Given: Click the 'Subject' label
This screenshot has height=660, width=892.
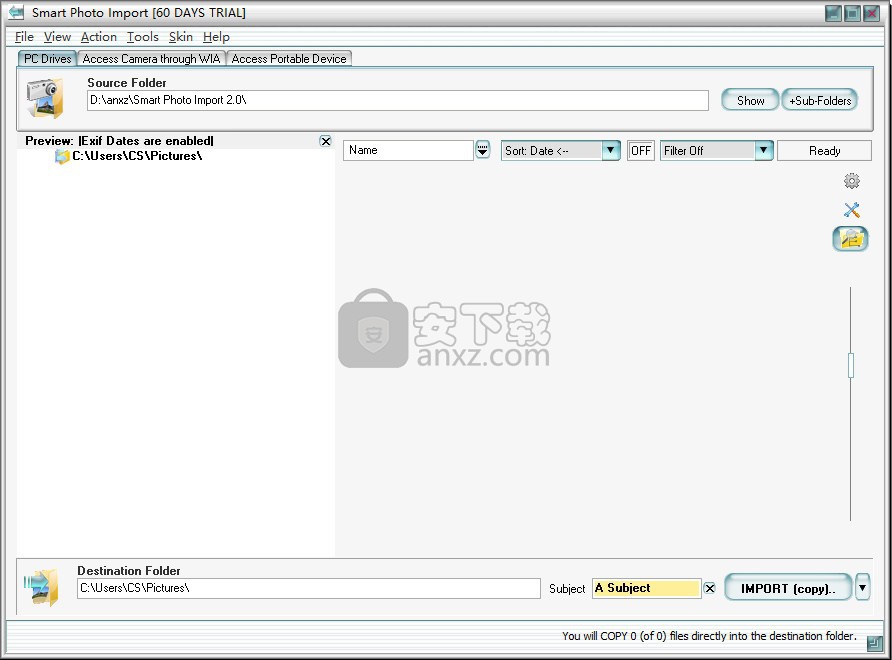Looking at the screenshot, I should point(567,589).
